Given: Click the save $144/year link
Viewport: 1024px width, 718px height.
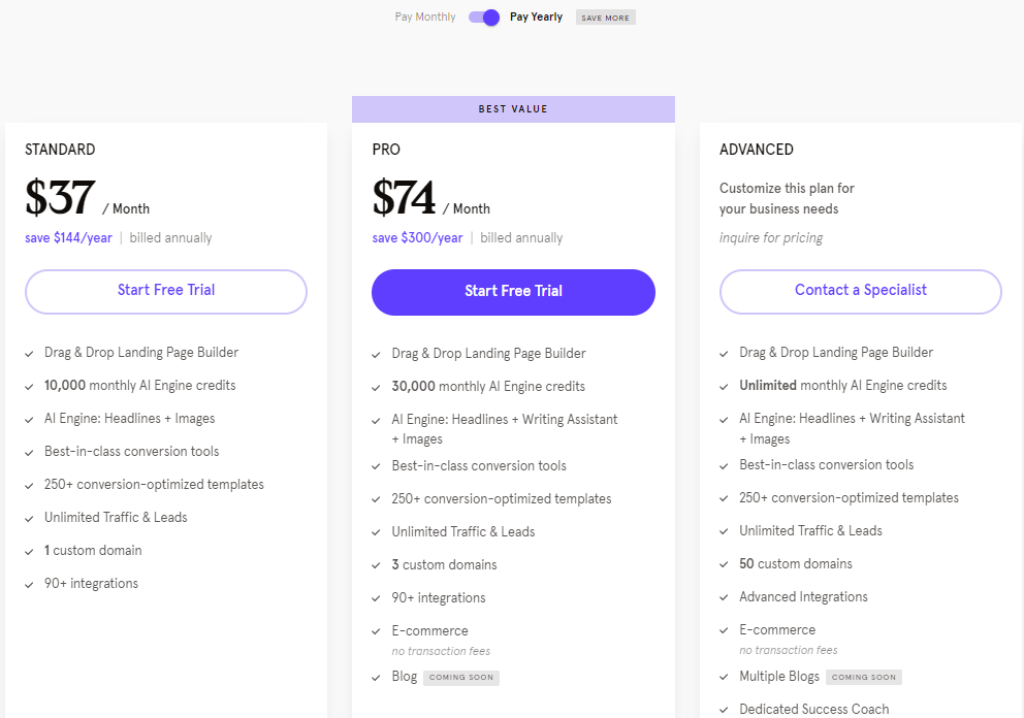Looking at the screenshot, I should click(68, 237).
